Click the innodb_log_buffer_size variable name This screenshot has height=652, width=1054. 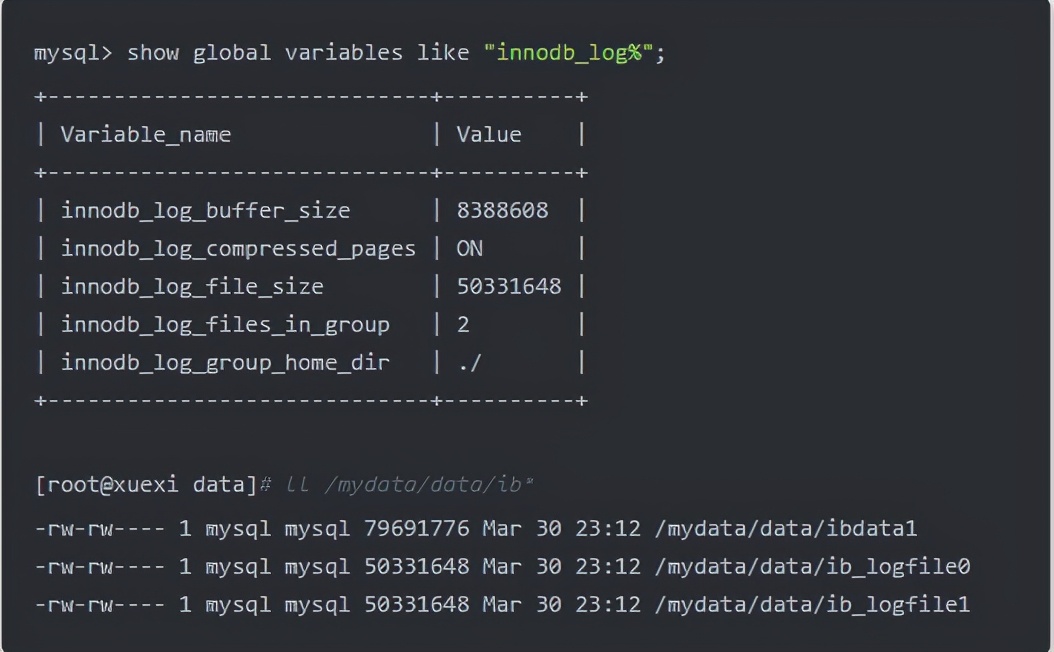[x=206, y=211]
